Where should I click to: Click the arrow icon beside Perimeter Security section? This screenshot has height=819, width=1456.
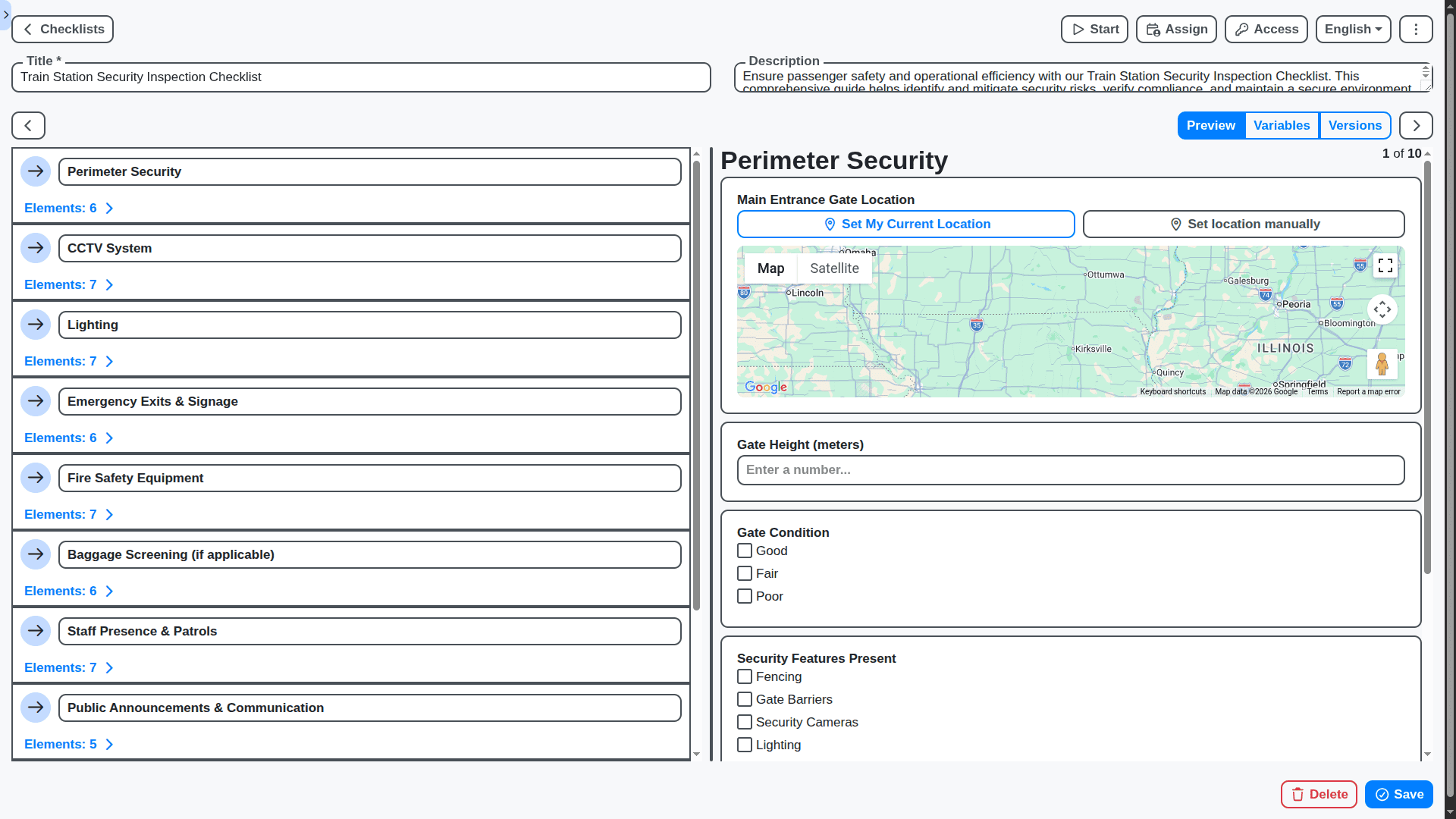36,171
